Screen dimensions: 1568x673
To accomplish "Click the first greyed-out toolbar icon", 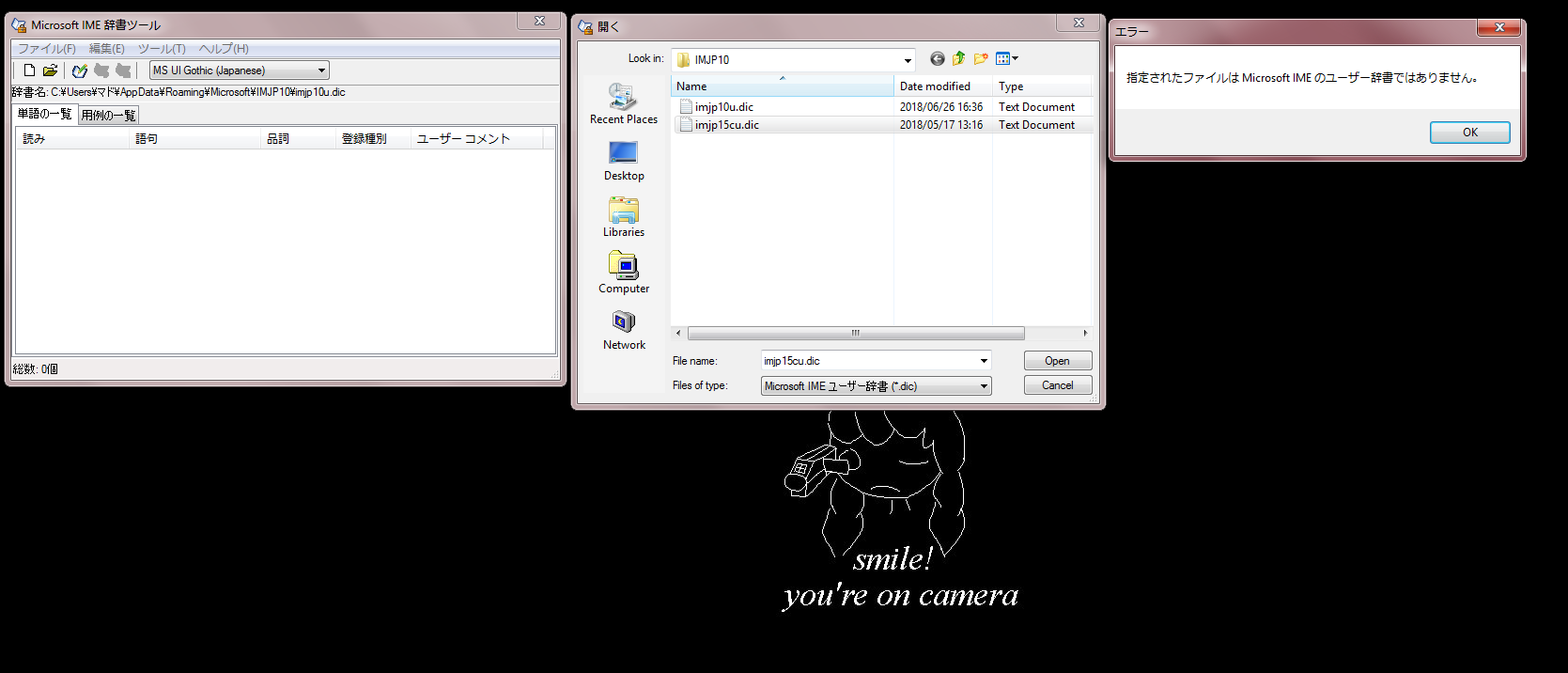I will pyautogui.click(x=101, y=70).
